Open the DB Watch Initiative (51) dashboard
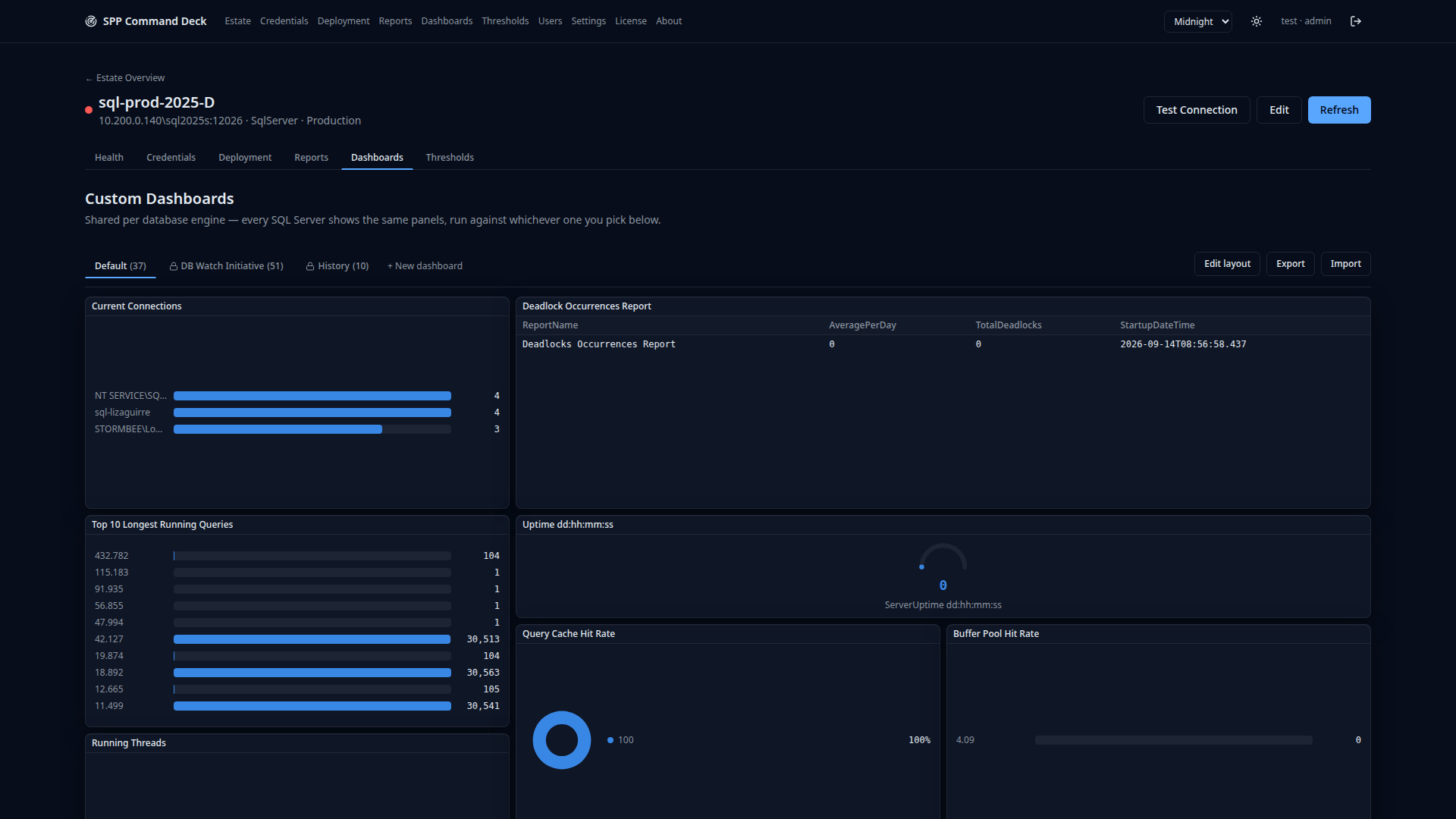The height and width of the screenshot is (819, 1456). point(226,266)
